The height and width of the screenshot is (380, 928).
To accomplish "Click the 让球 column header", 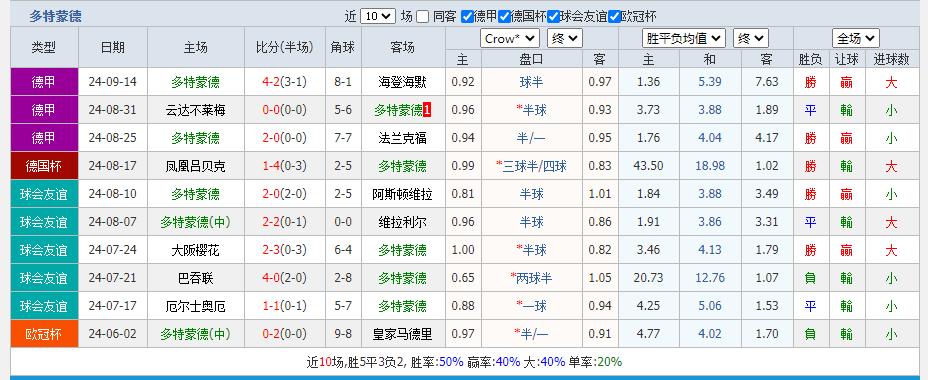I will point(846,59).
